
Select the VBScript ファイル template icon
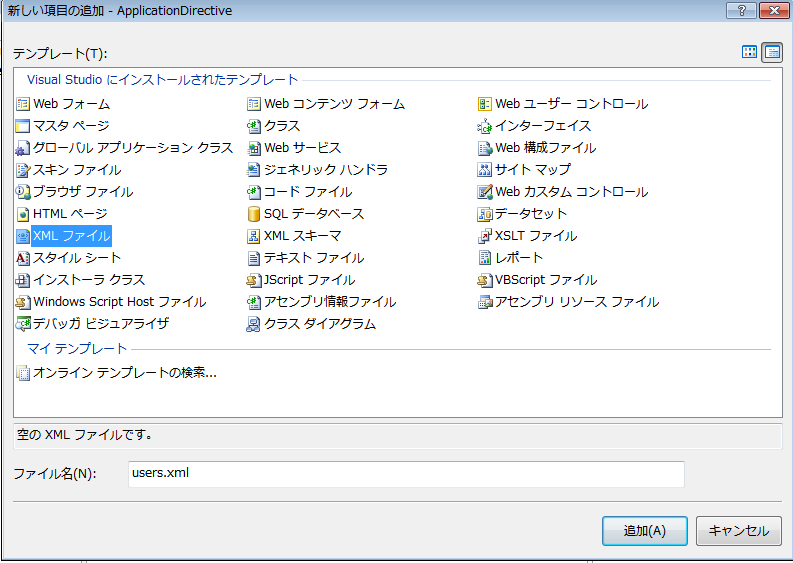tap(484, 280)
